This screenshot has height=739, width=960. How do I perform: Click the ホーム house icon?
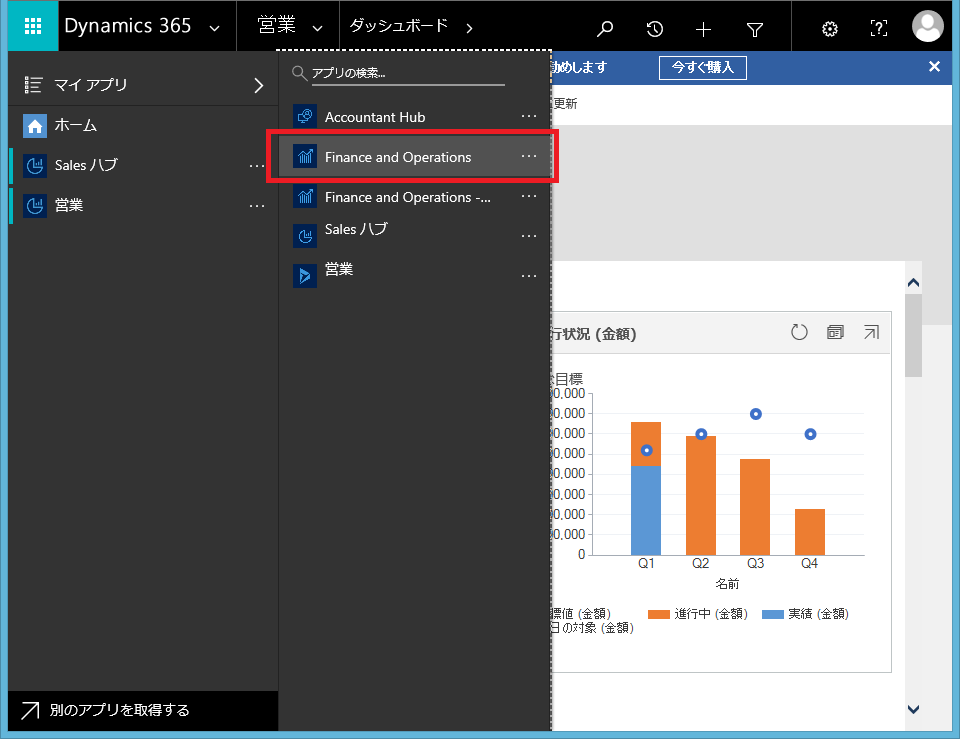pyautogui.click(x=35, y=126)
